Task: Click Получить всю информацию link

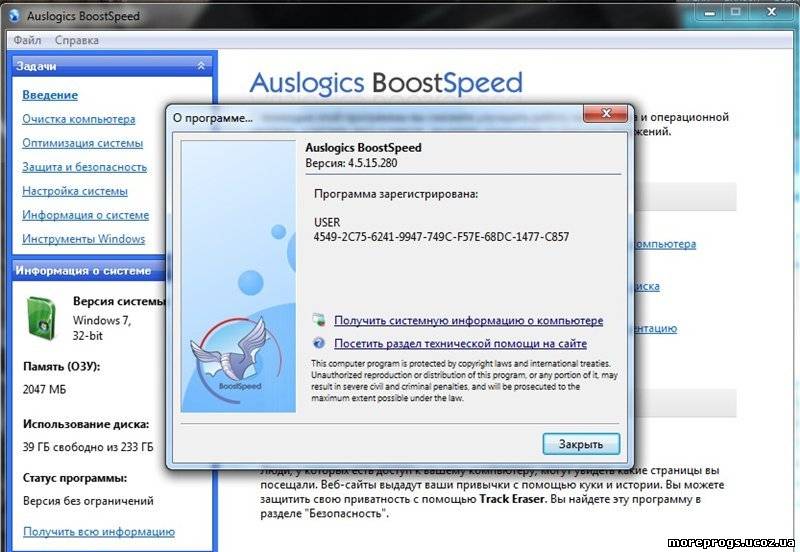Action: 99,532
